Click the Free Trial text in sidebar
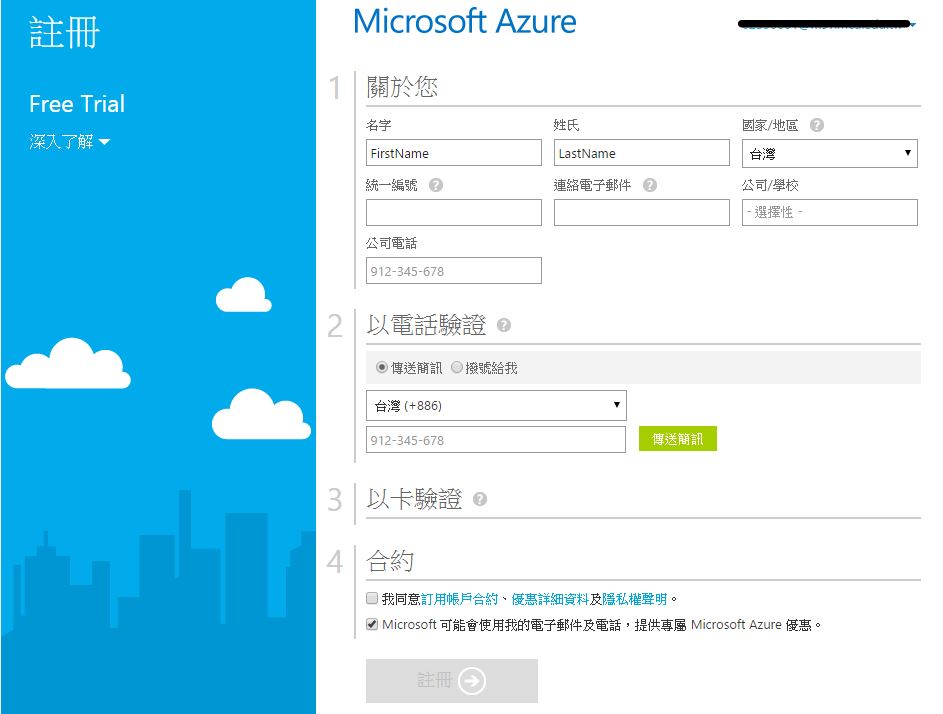 pos(77,103)
